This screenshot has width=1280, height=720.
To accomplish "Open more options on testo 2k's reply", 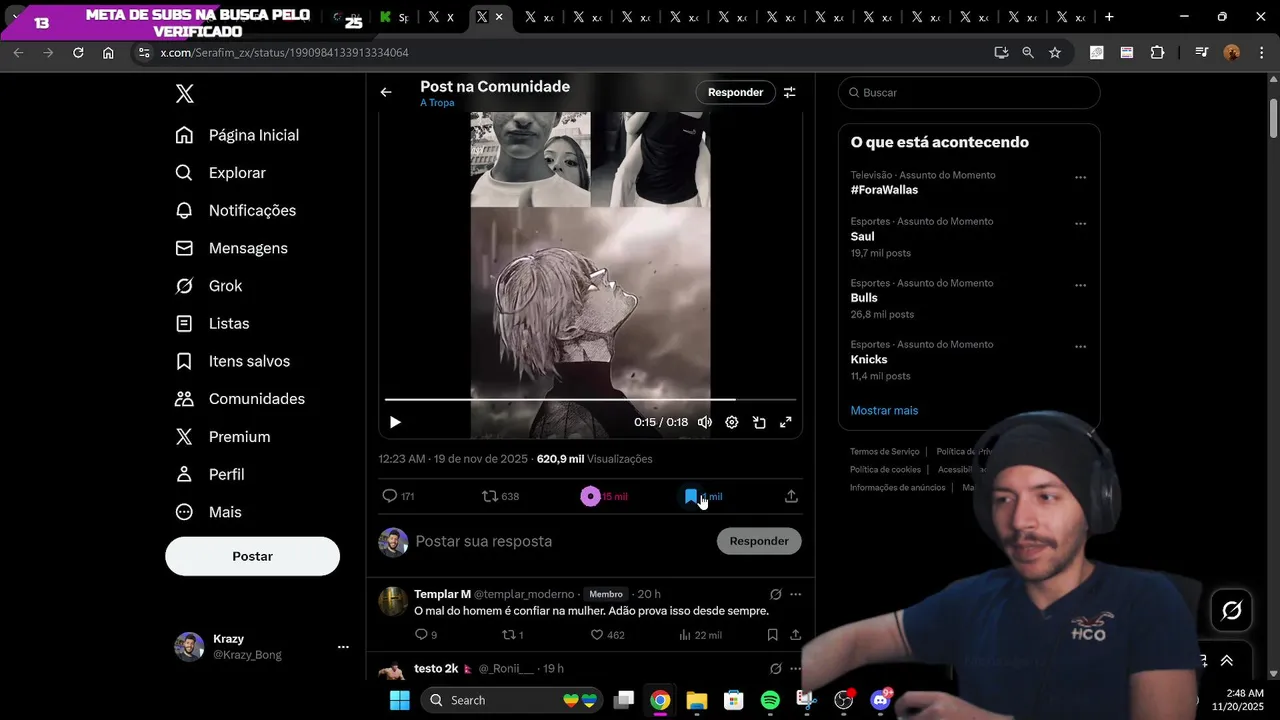I will pyautogui.click(x=796, y=668).
